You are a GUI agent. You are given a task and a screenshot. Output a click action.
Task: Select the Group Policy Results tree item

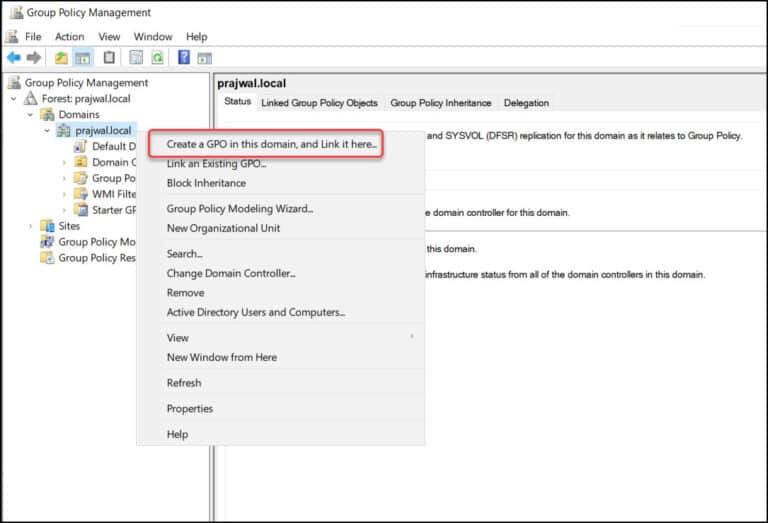click(x=97, y=258)
